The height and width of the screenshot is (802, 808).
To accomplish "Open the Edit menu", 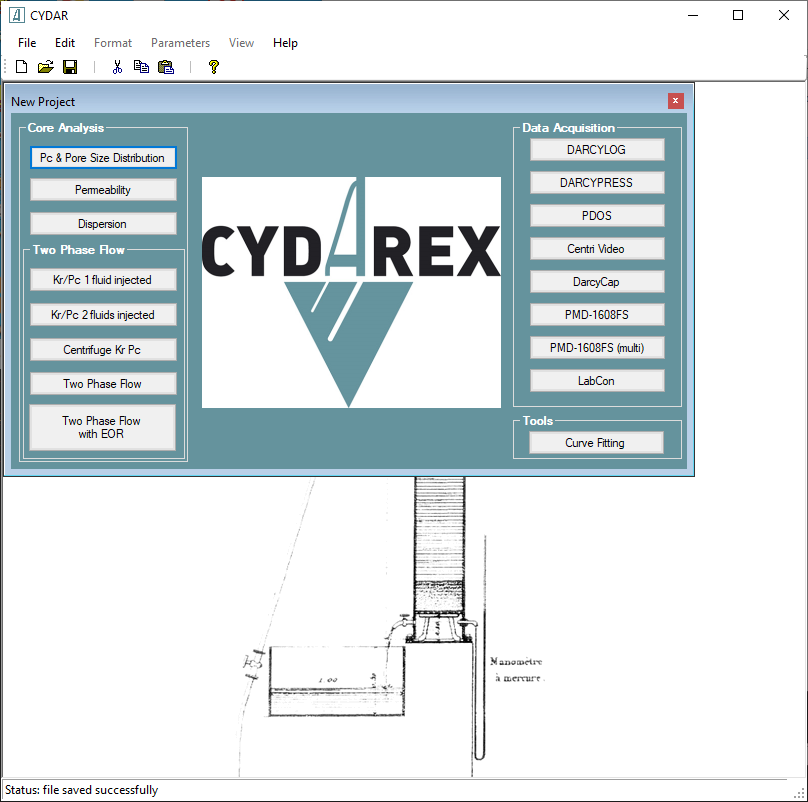I will [x=65, y=43].
